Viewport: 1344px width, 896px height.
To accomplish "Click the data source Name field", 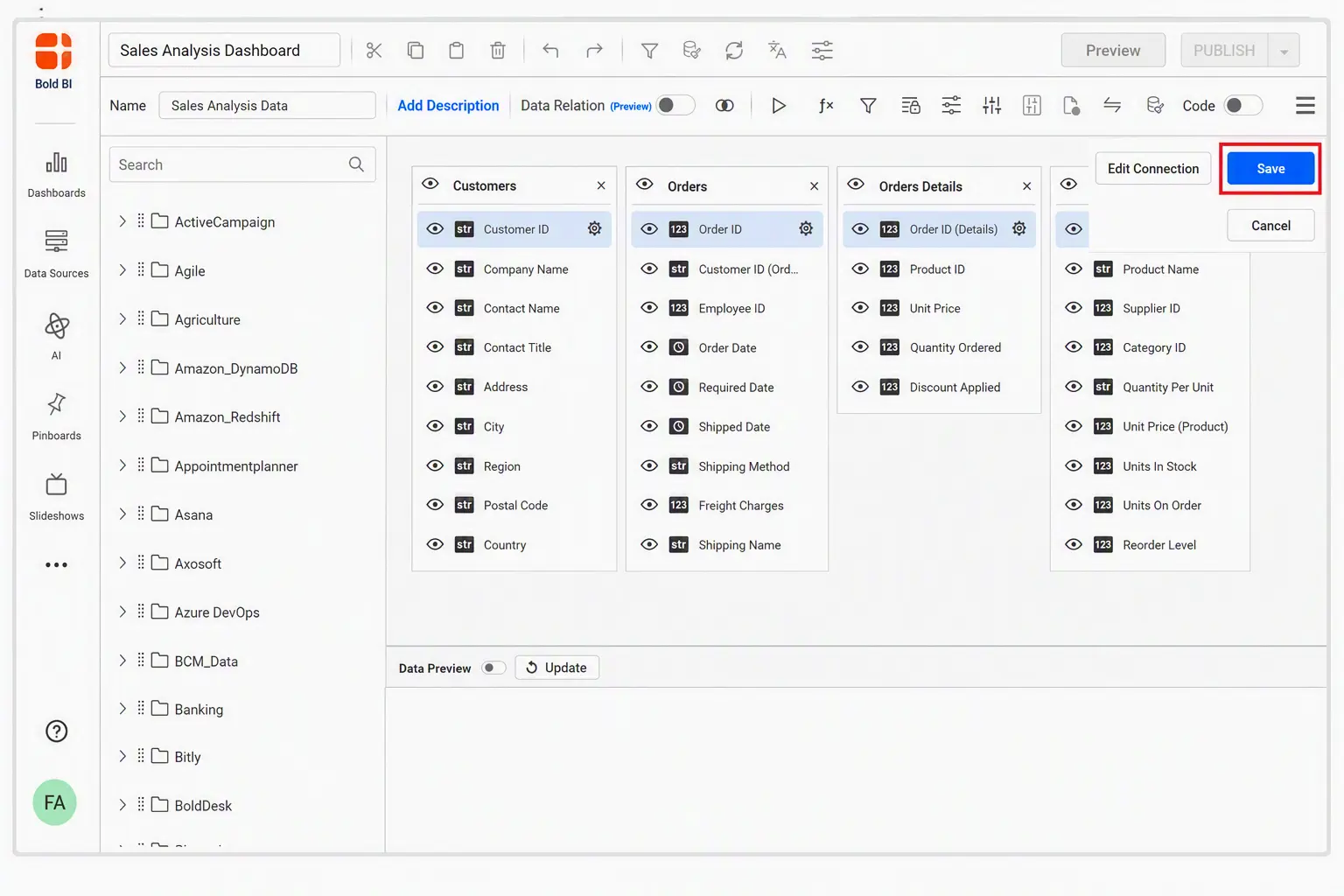I will pos(267,106).
